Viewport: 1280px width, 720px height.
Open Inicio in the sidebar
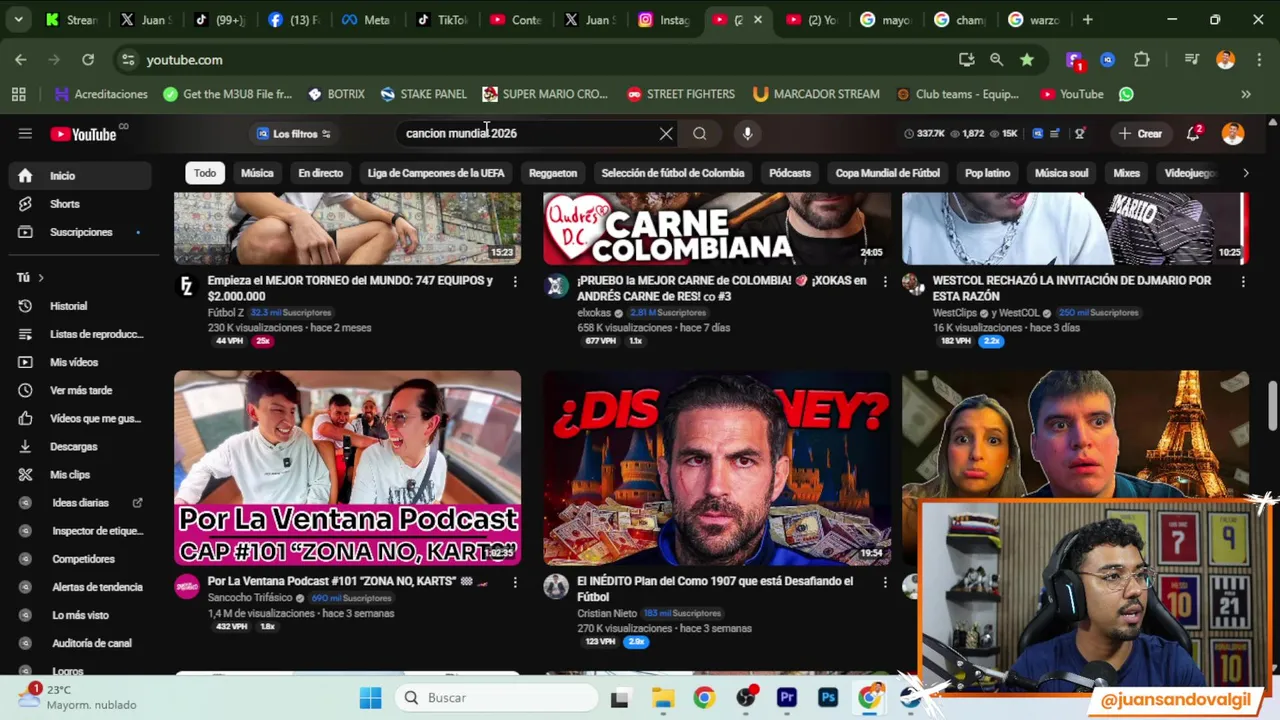[80, 175]
